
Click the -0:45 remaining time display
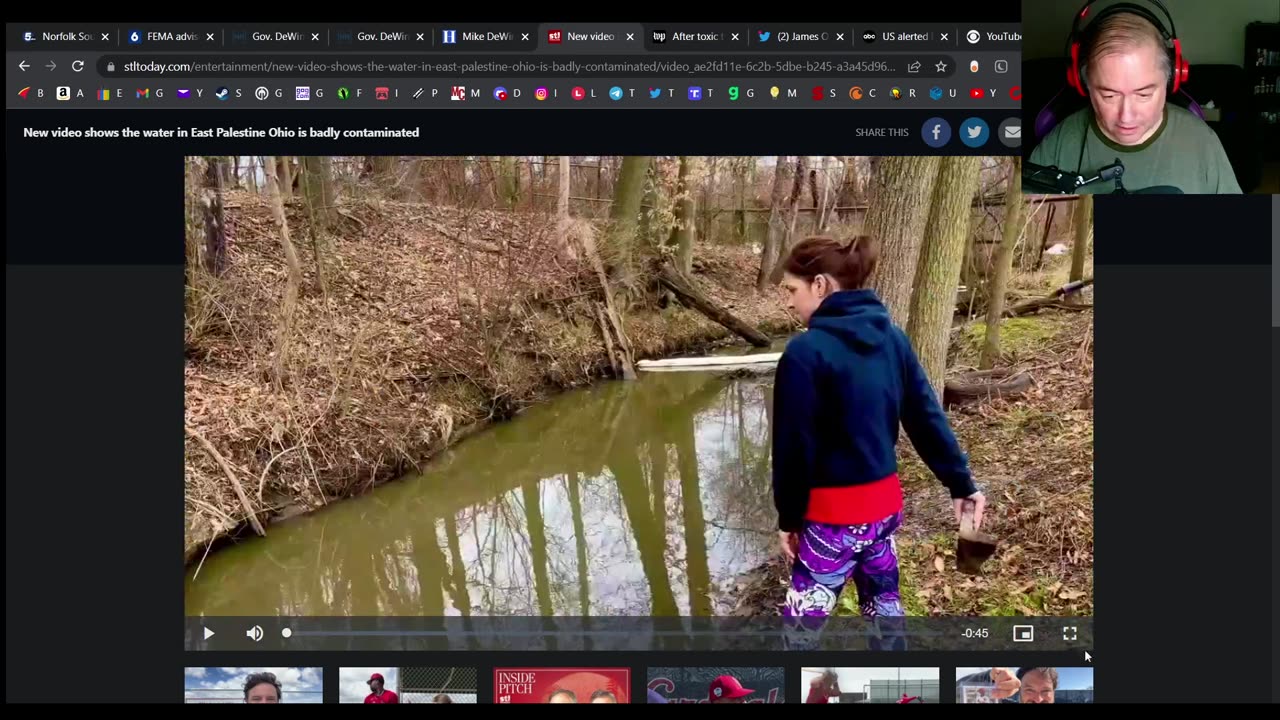[975, 633]
